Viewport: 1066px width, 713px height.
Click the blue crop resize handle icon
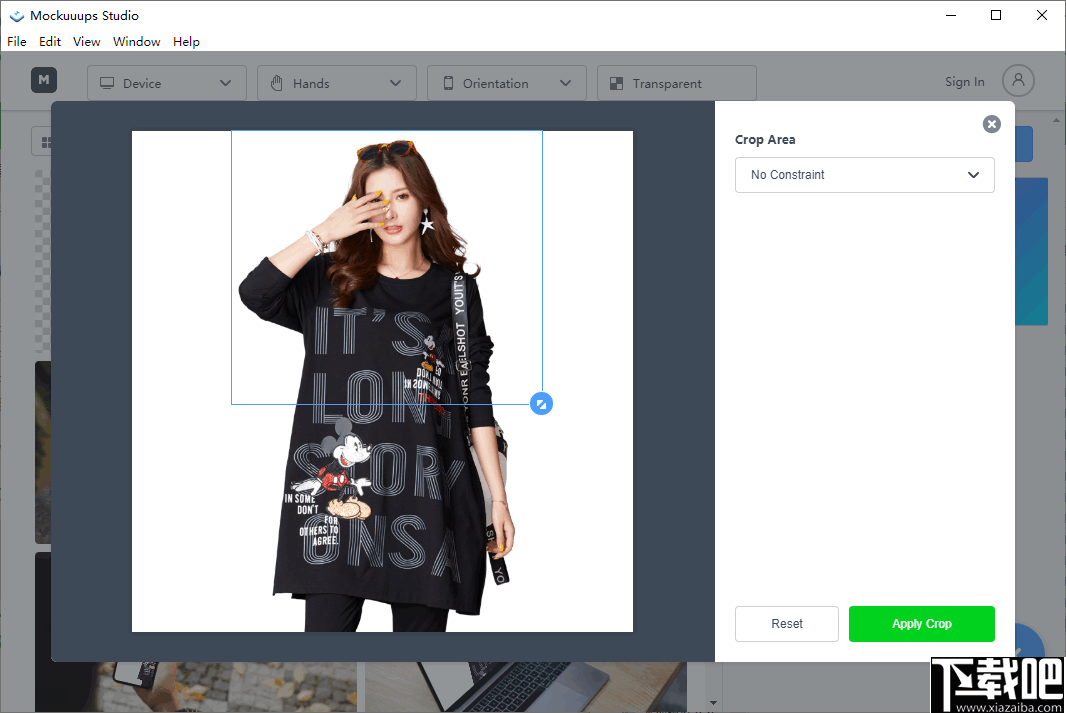541,403
